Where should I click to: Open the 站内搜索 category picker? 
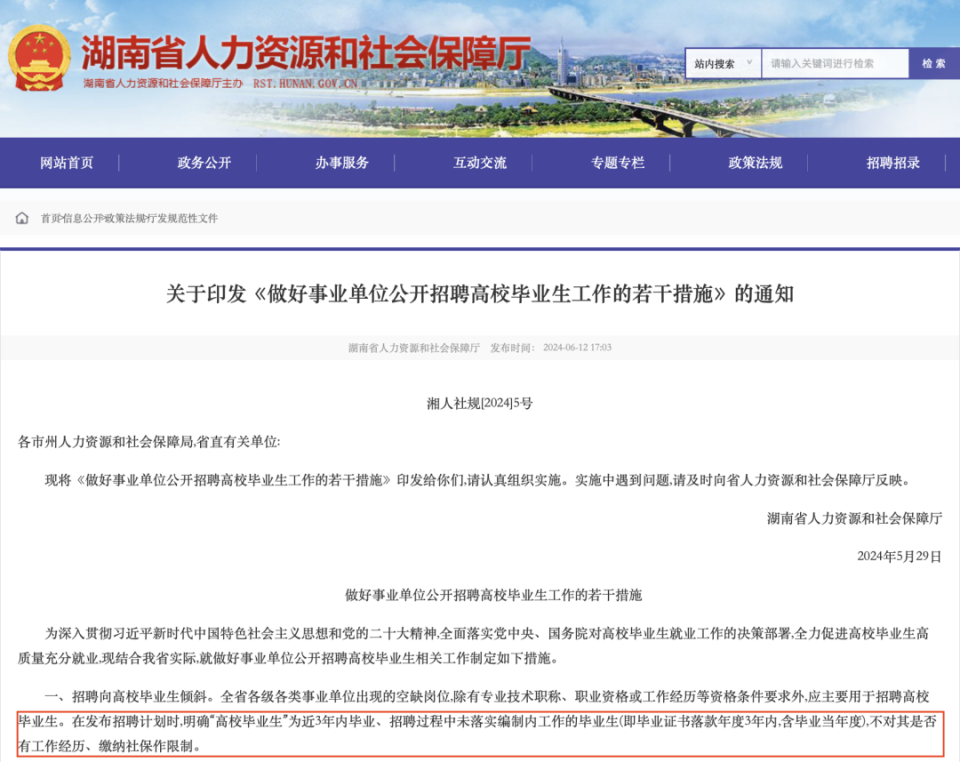715,62
